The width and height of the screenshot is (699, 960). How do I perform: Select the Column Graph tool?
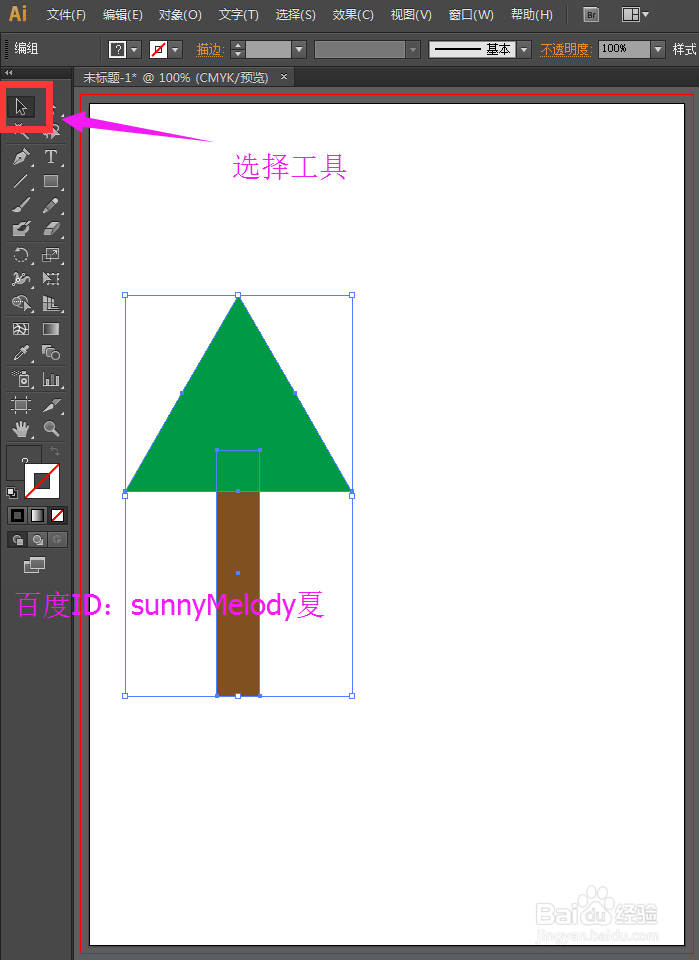point(51,379)
